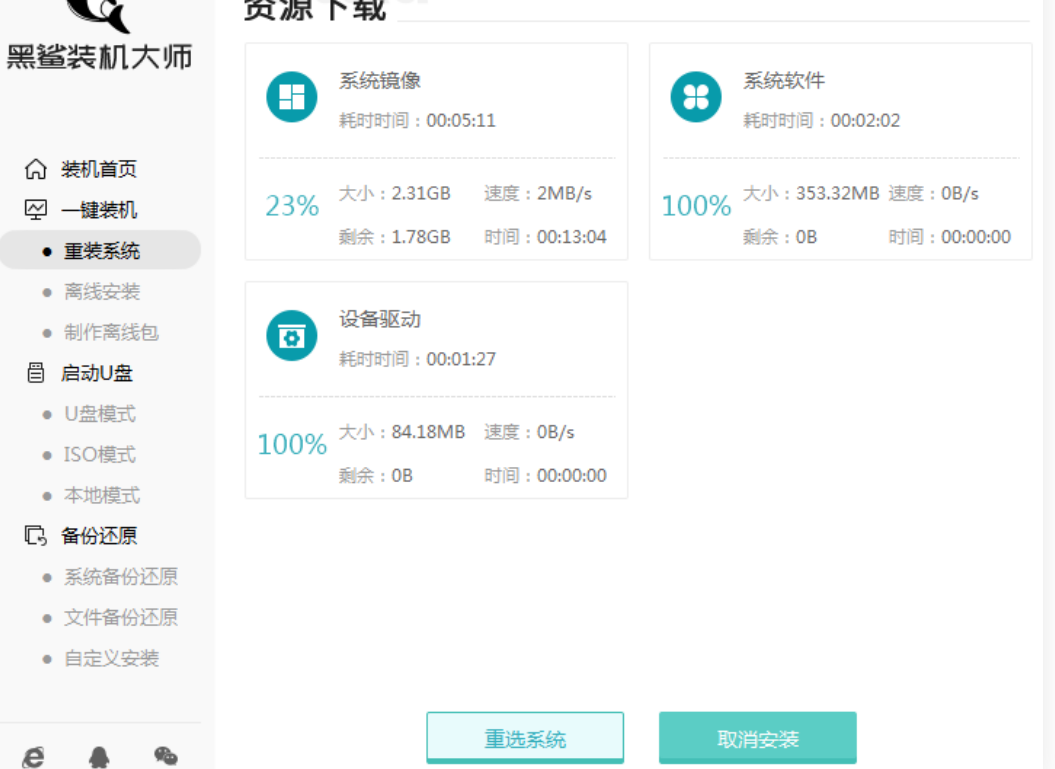1055x769 pixels.
Task: Open 系统备份还原 page
Action: (120, 577)
